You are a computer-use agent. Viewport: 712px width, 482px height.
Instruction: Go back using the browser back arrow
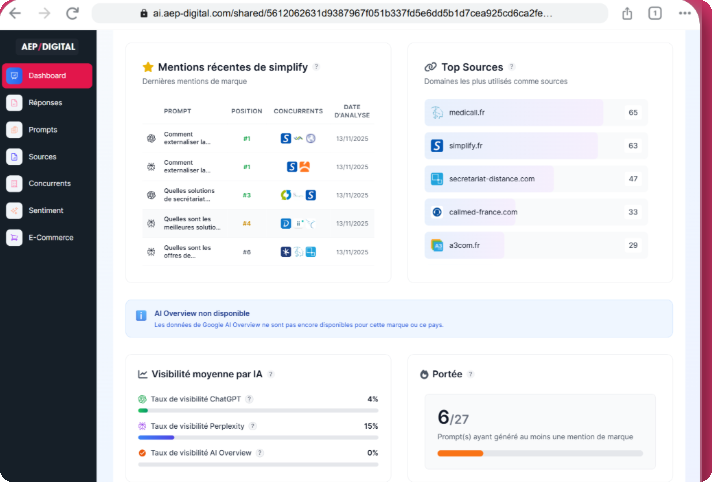coord(15,13)
